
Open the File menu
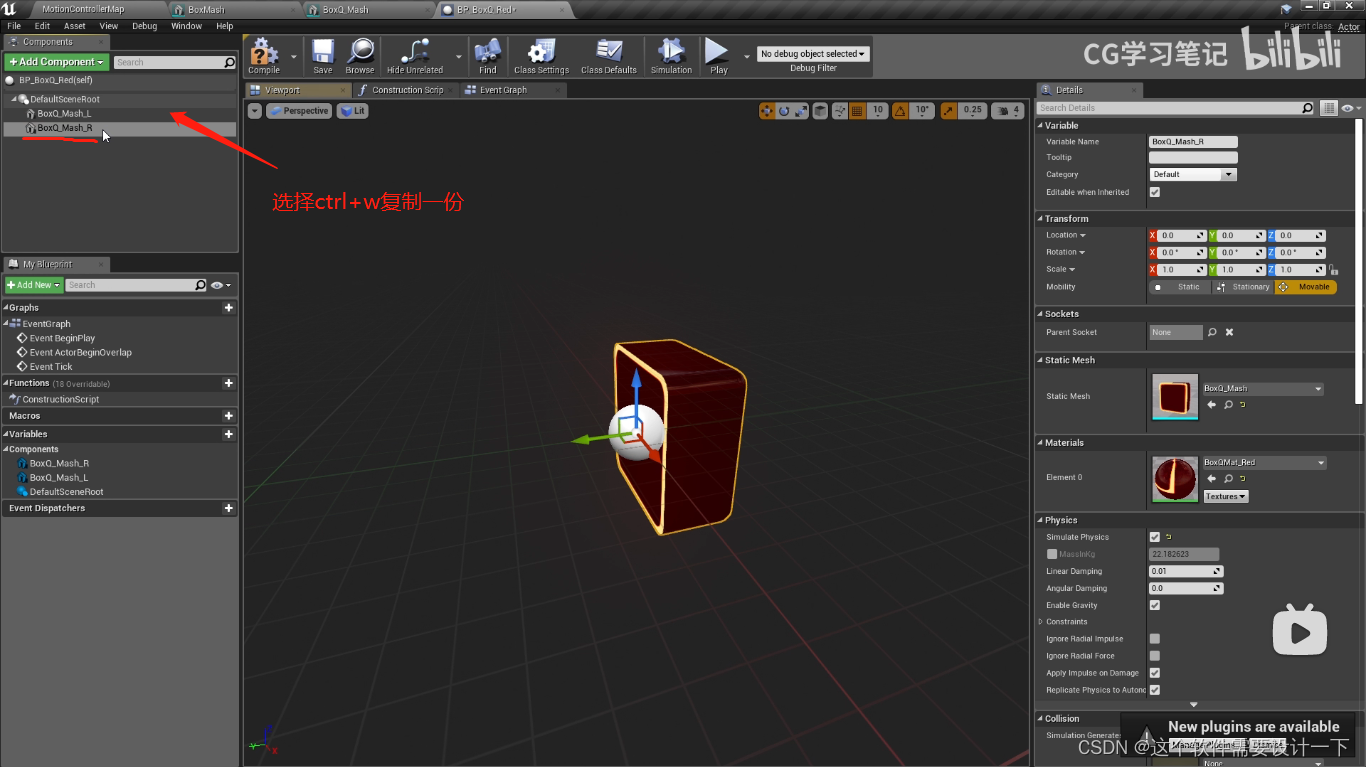tap(14, 26)
